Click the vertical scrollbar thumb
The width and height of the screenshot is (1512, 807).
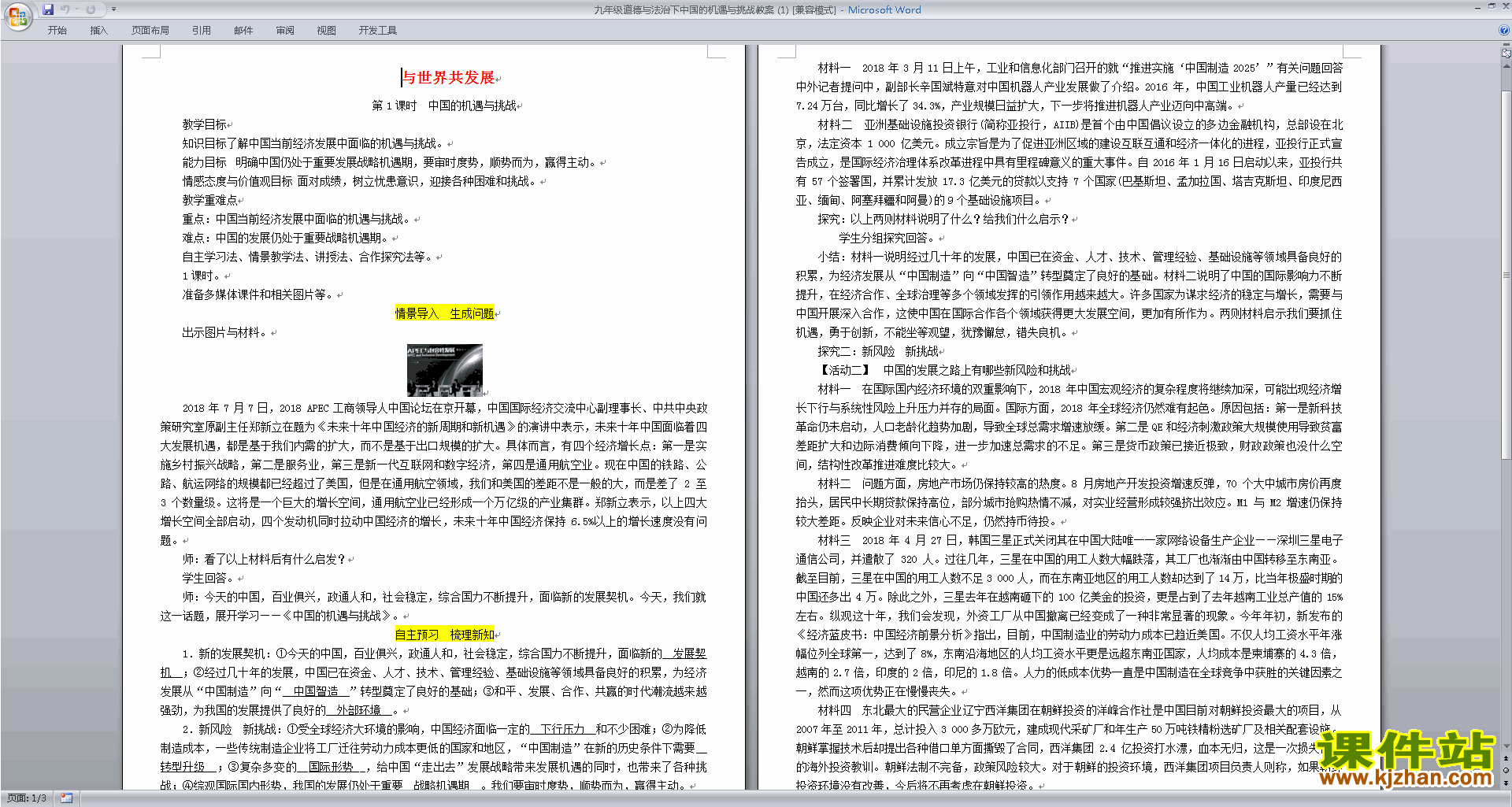pyautogui.click(x=1506, y=276)
